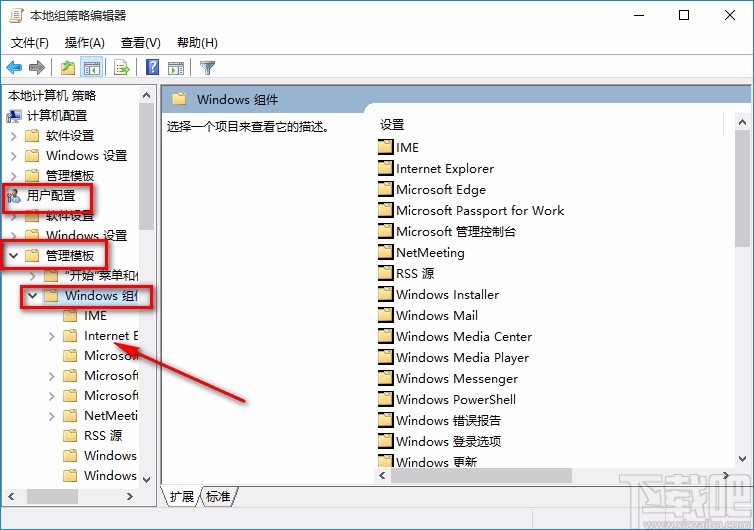Image resolution: width=754 pixels, height=530 pixels.
Task: Switch to the 标准 tab
Action: [218, 496]
